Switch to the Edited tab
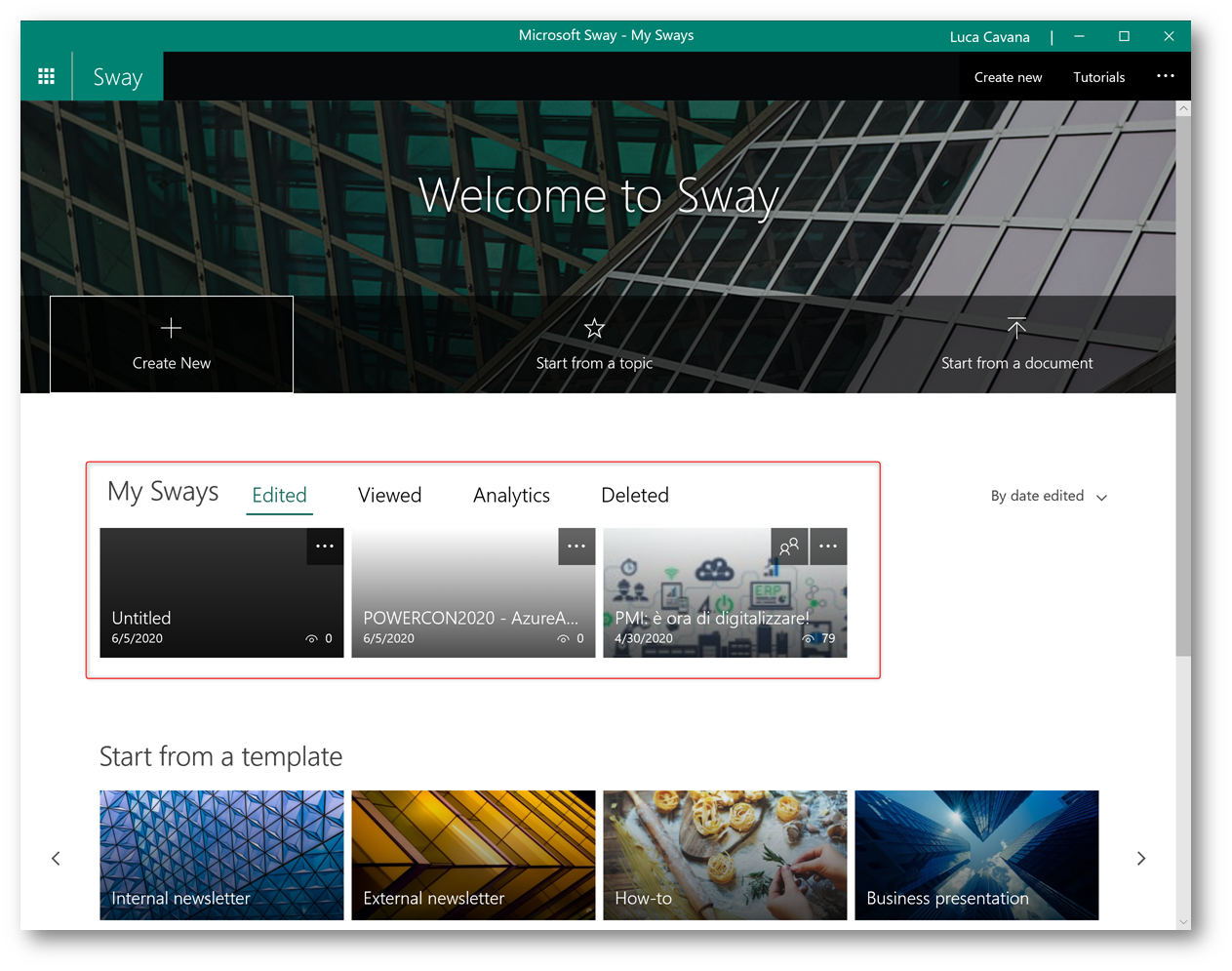 click(x=279, y=496)
